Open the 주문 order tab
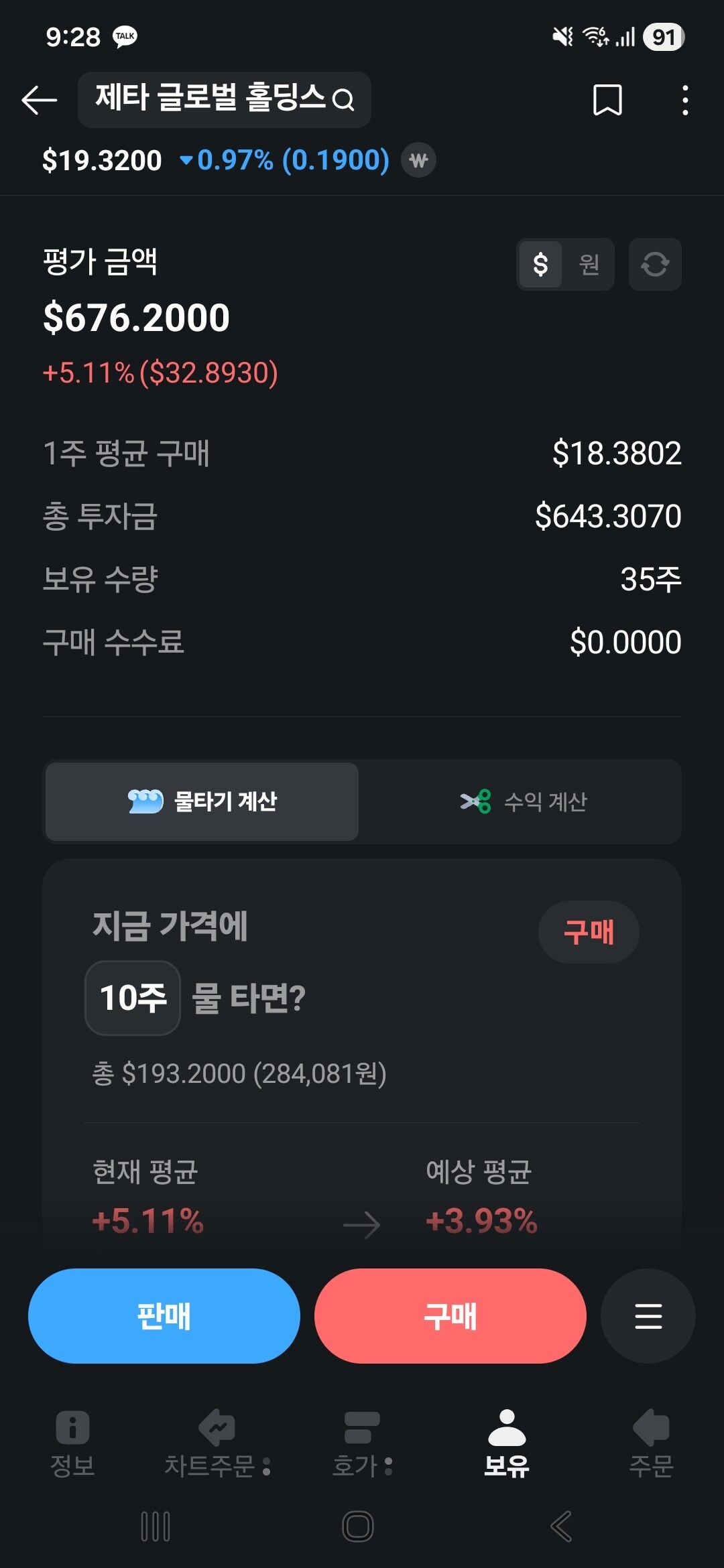Screen dimensions: 724x1568 [x=651, y=1443]
